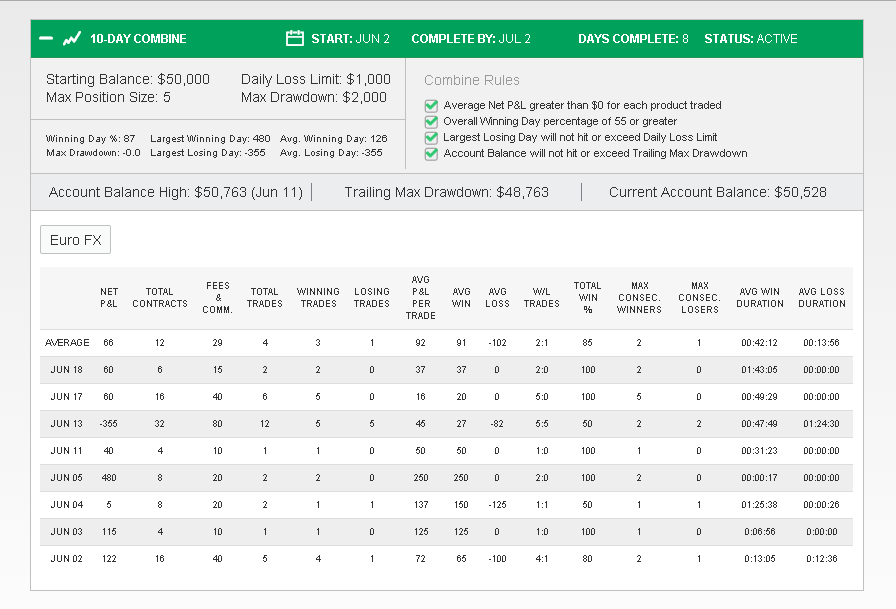Click the 00:00:17 avg win duration for JUN 05

click(759, 478)
